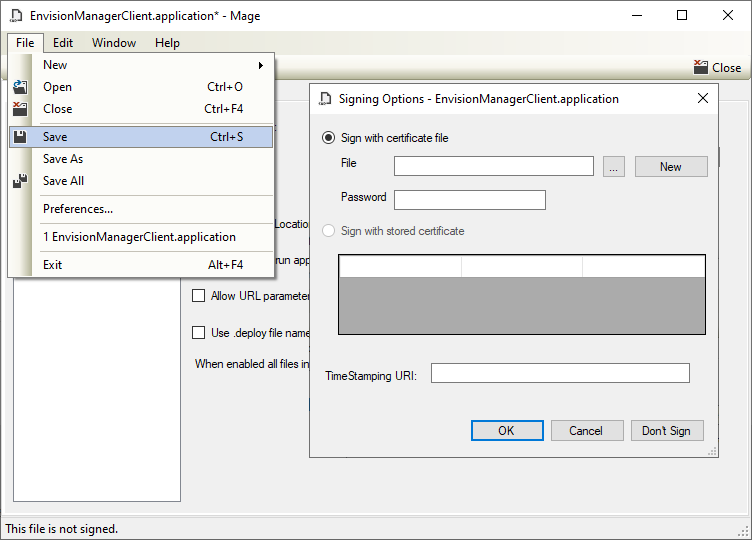752x540 pixels.
Task: Click the Save All icon in menu
Action: [x=20, y=181]
